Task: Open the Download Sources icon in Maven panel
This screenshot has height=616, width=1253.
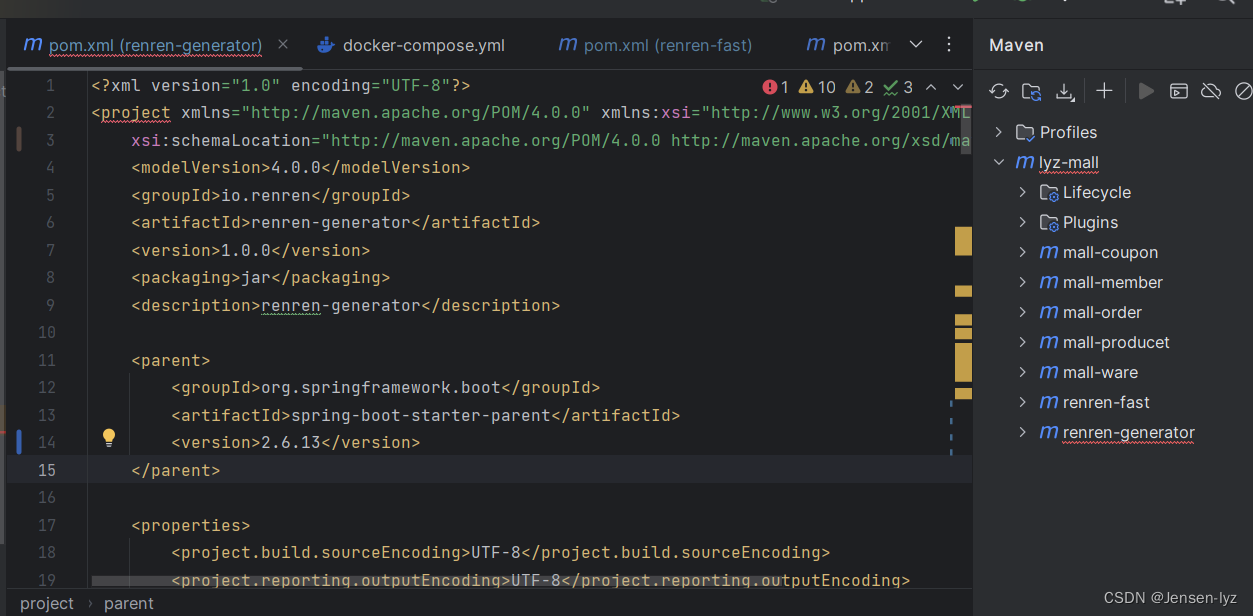Action: point(1065,91)
